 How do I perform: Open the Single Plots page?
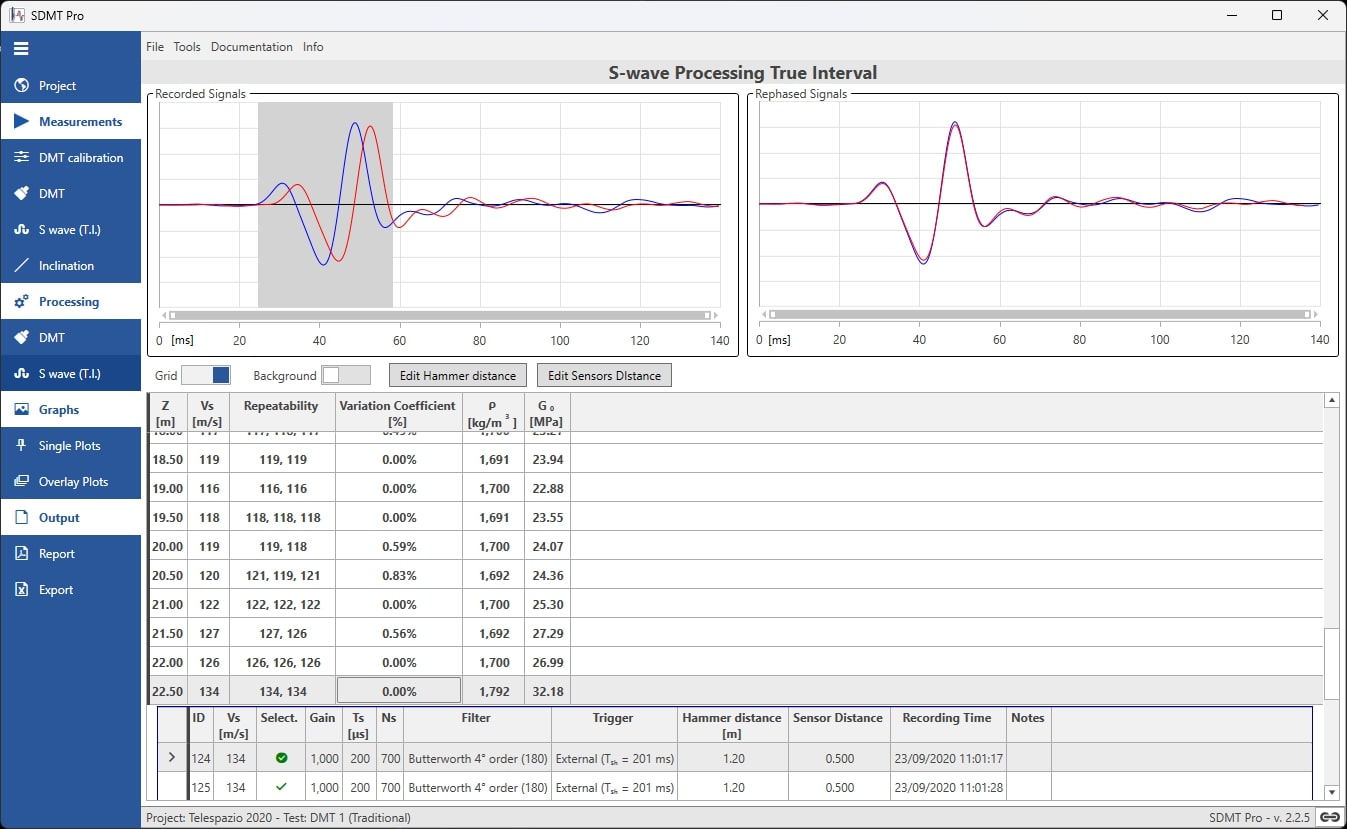point(69,446)
